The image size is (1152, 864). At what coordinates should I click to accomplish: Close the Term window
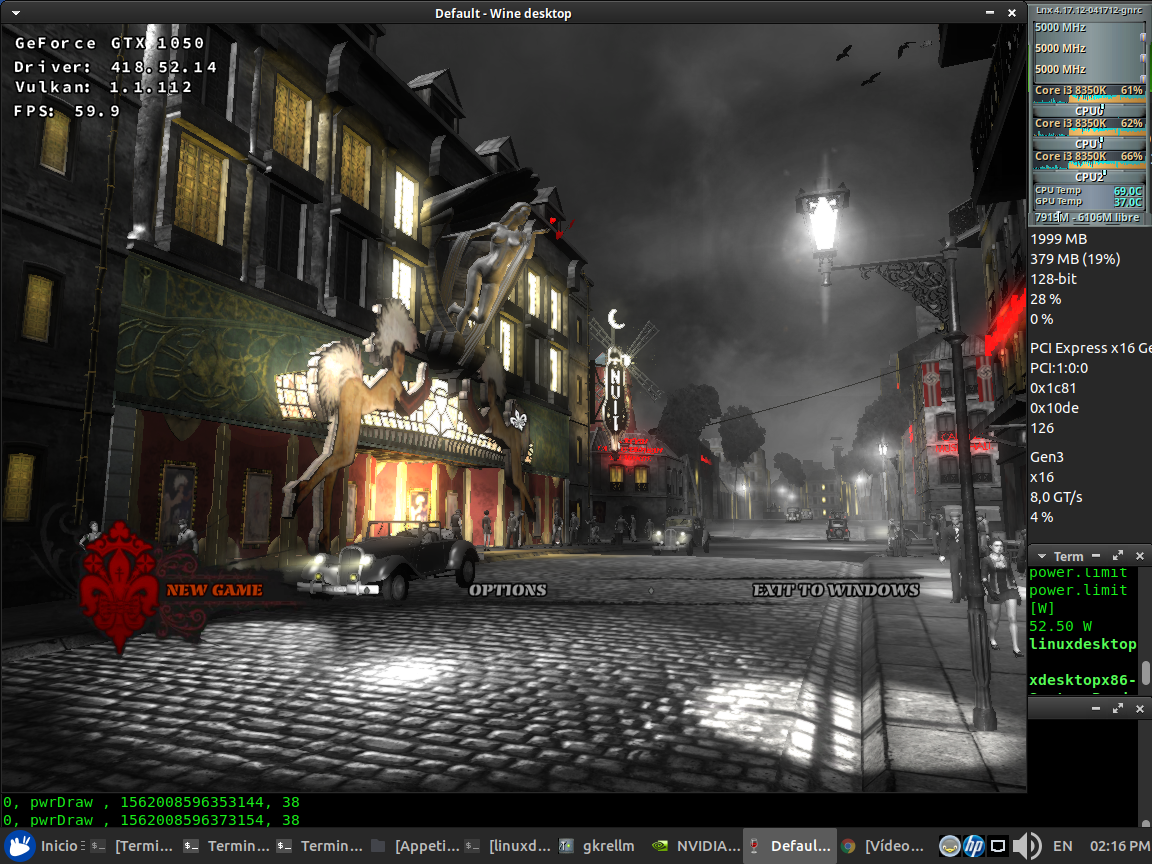(x=1140, y=556)
